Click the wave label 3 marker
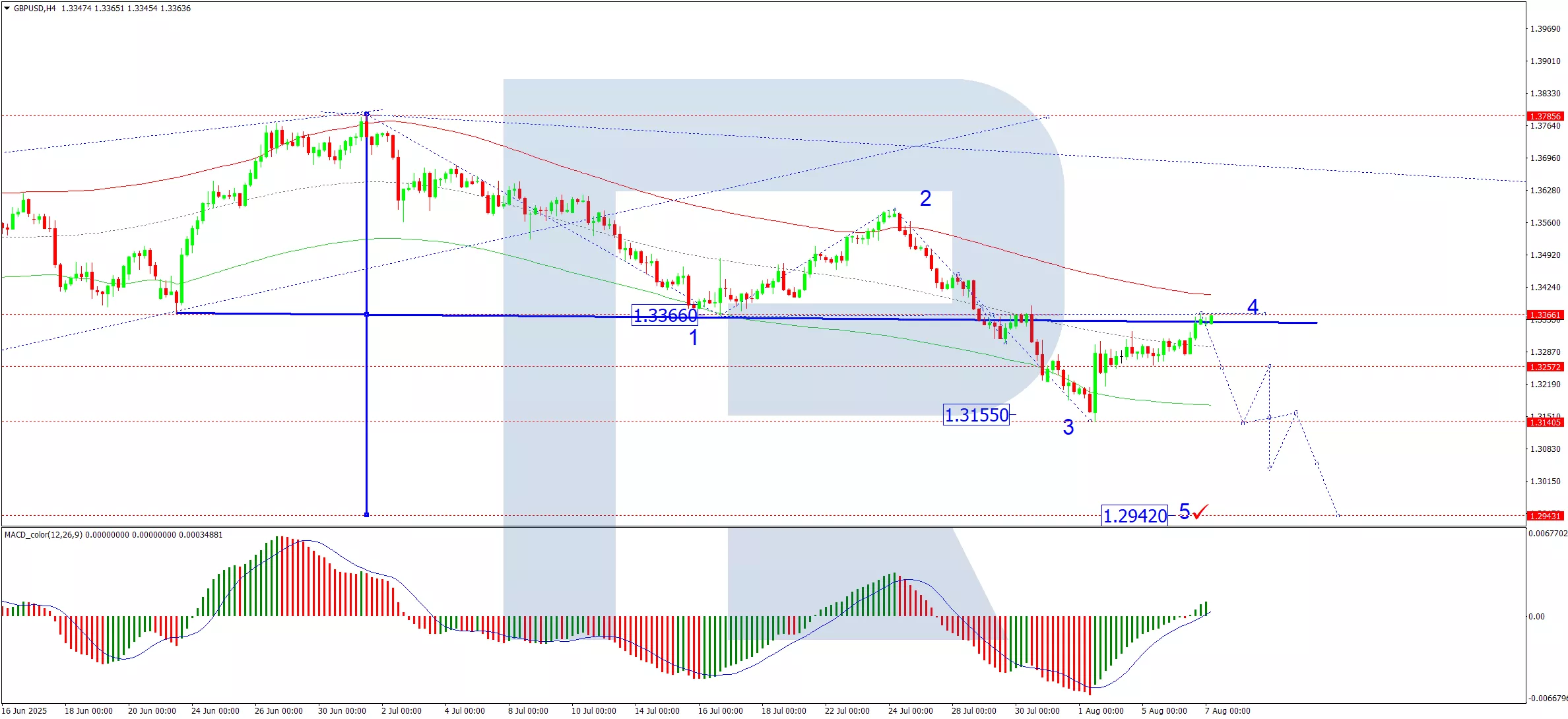Viewport: 1568px width, 719px height. pos(1068,427)
